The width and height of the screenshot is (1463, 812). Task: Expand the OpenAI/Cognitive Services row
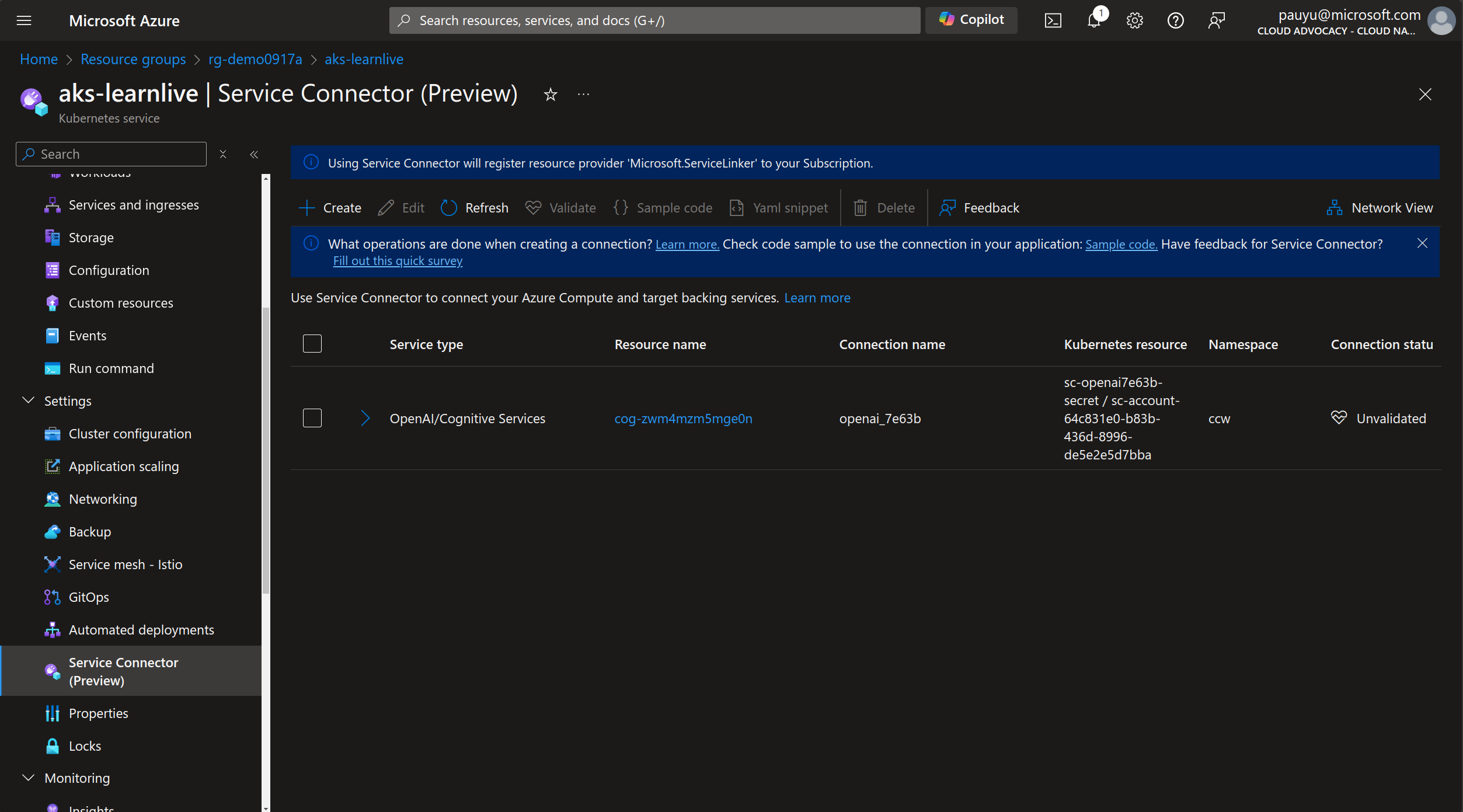pyautogui.click(x=365, y=418)
